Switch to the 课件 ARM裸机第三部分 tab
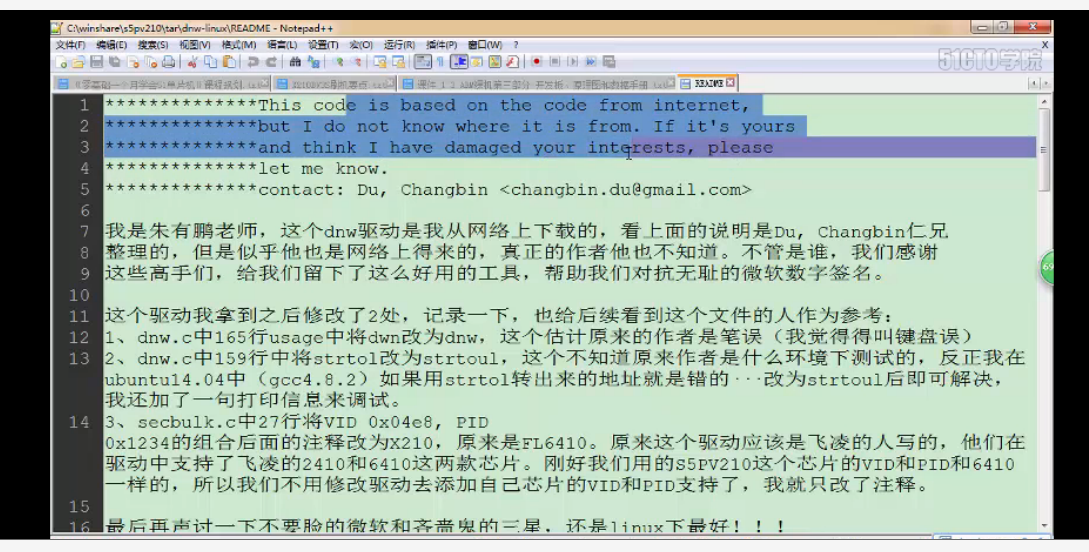The image size is (1089, 552). pos(536,84)
